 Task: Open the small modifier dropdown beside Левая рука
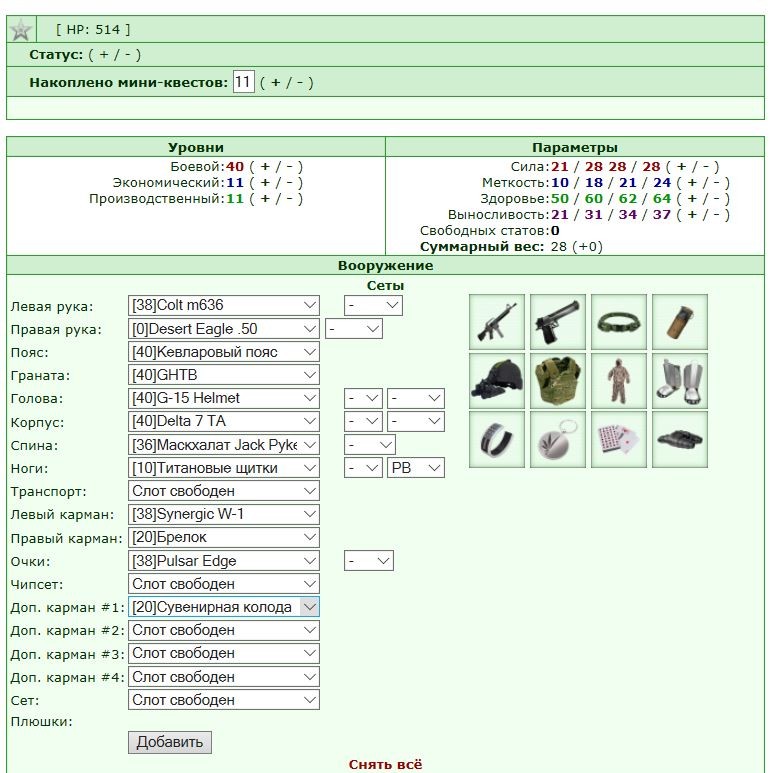(x=373, y=305)
